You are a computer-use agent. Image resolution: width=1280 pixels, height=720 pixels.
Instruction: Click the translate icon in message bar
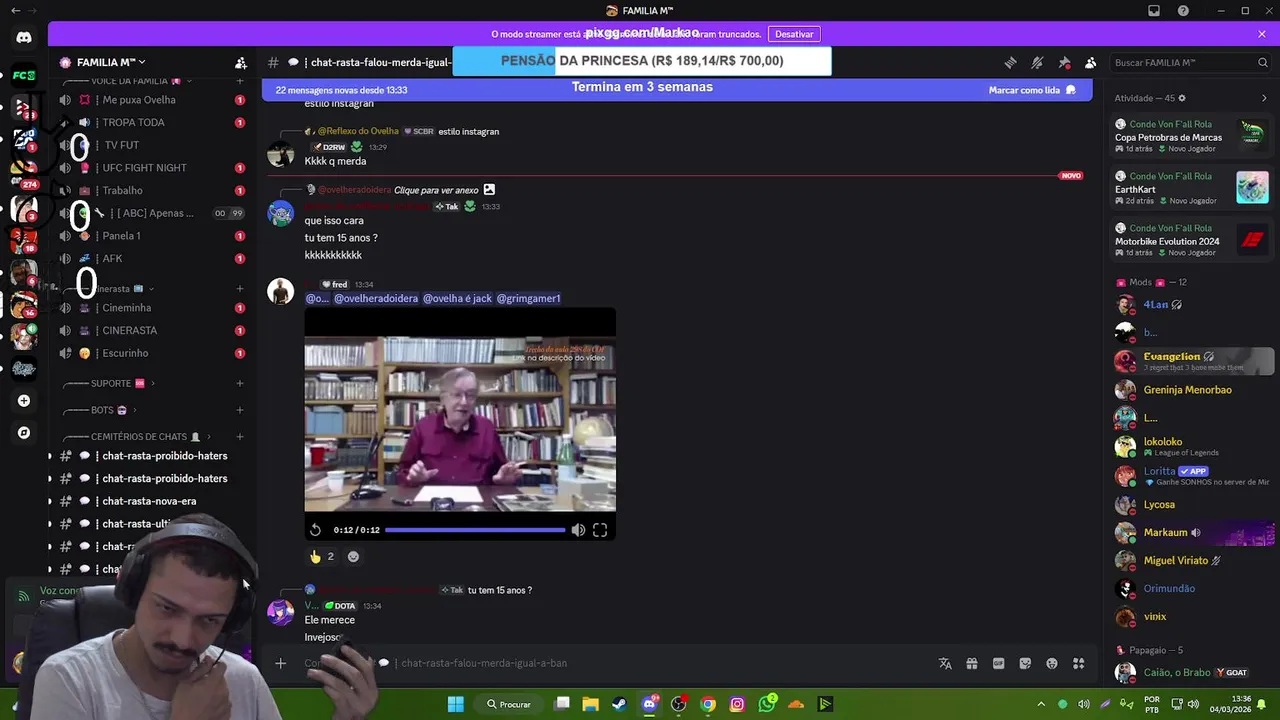coord(945,663)
